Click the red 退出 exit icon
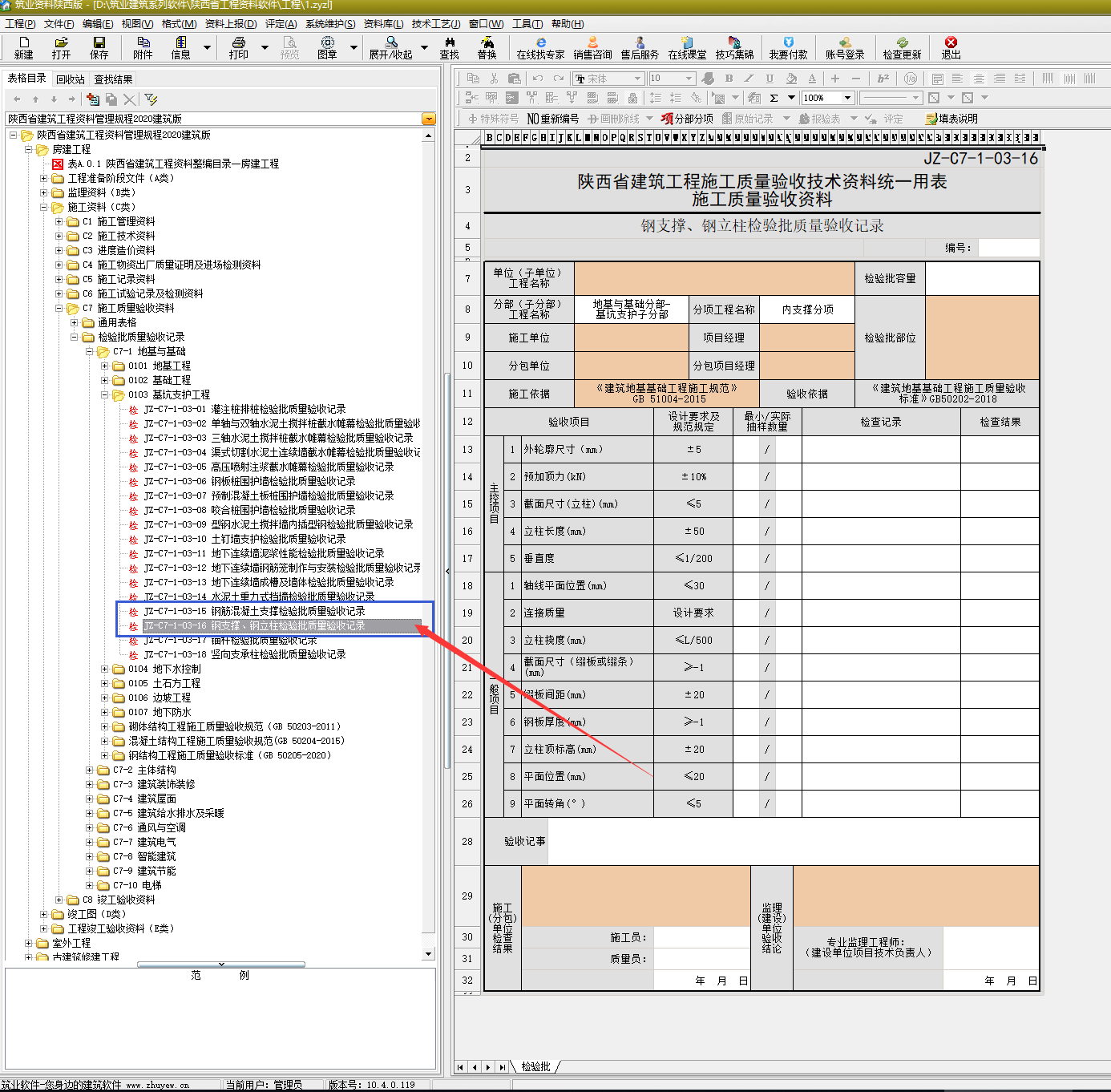This screenshot has width=1111, height=1092. [x=951, y=47]
